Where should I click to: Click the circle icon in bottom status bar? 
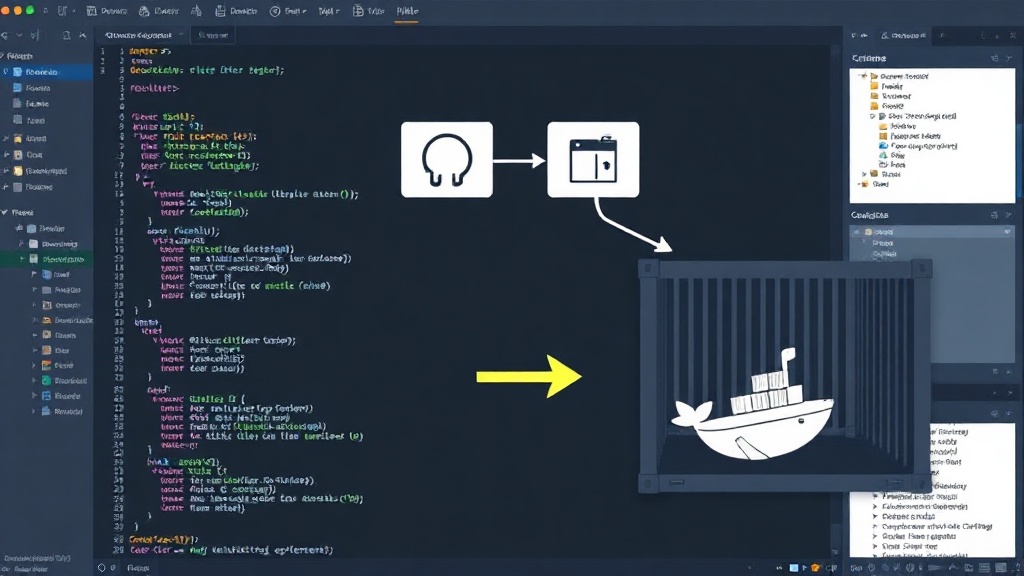(101, 568)
